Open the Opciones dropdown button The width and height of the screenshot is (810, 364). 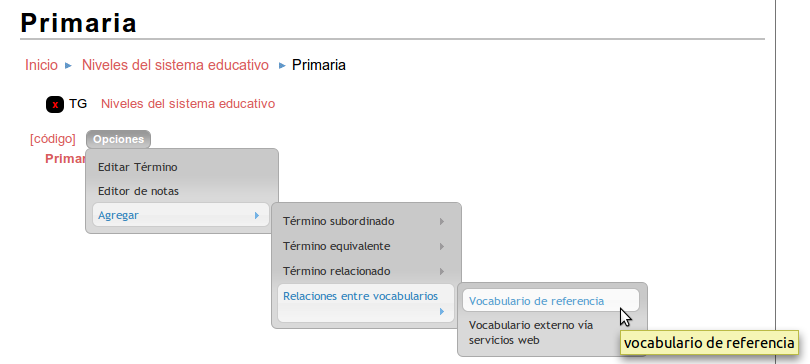118,139
